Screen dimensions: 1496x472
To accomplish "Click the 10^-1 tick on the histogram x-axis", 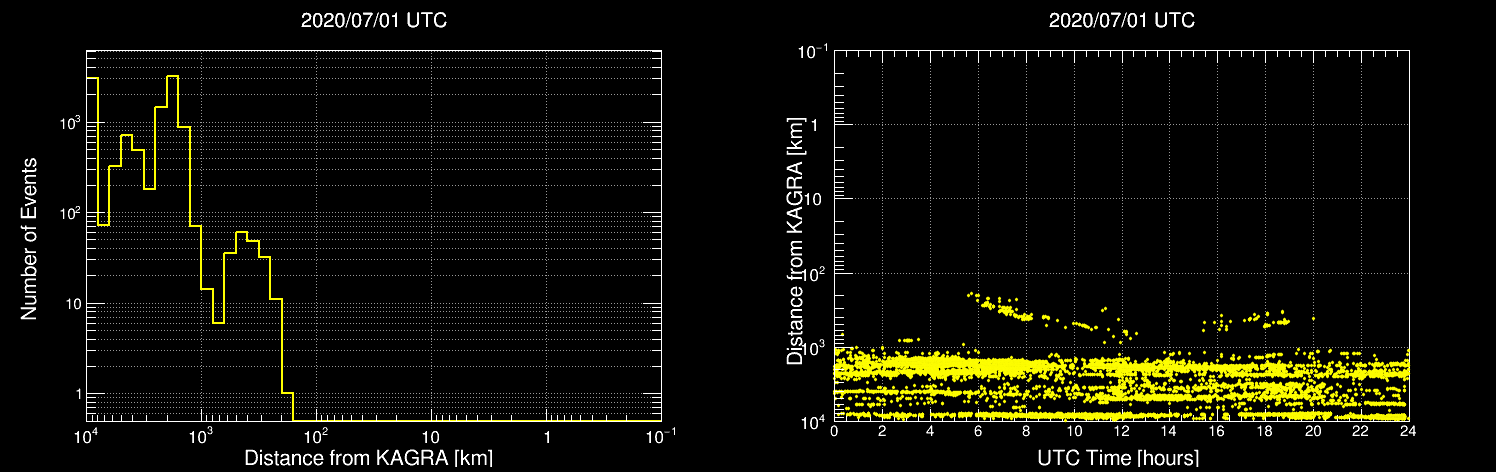I will (x=661, y=435).
